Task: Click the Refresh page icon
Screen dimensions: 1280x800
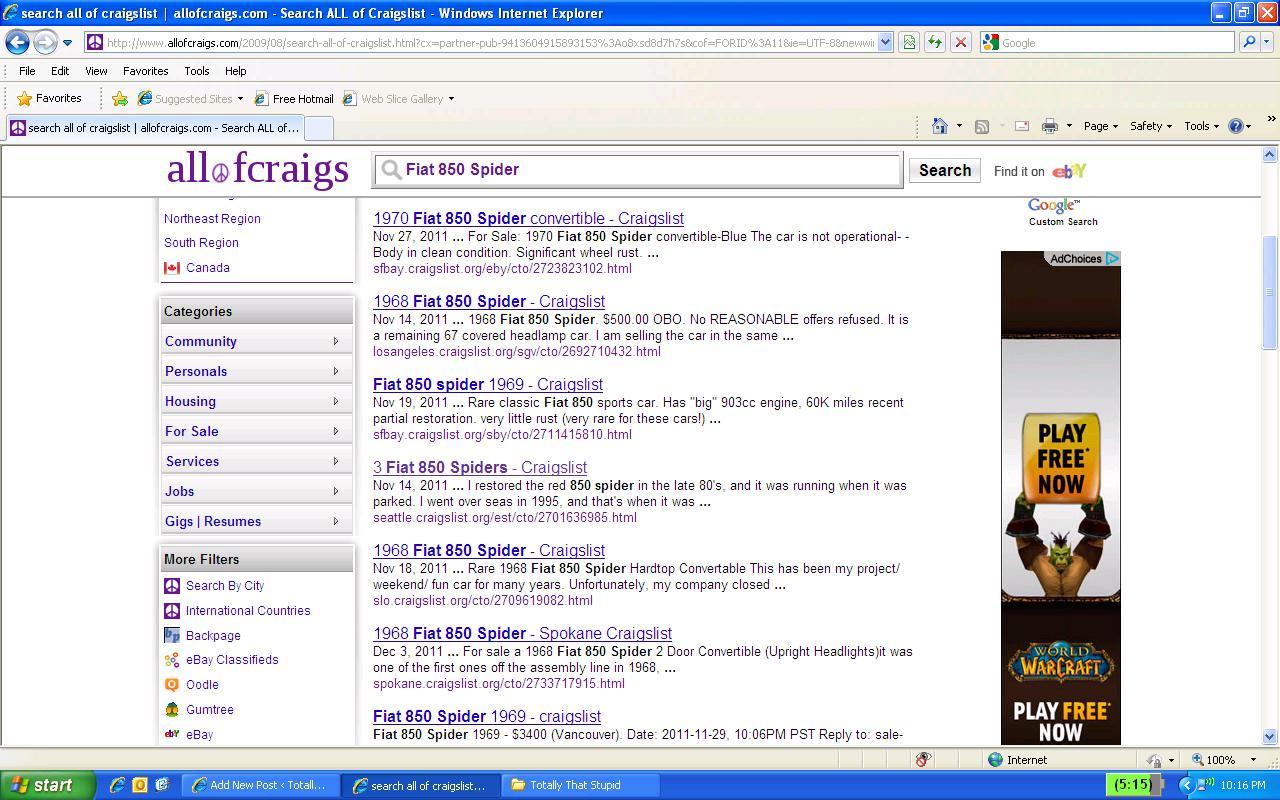Action: [934, 42]
